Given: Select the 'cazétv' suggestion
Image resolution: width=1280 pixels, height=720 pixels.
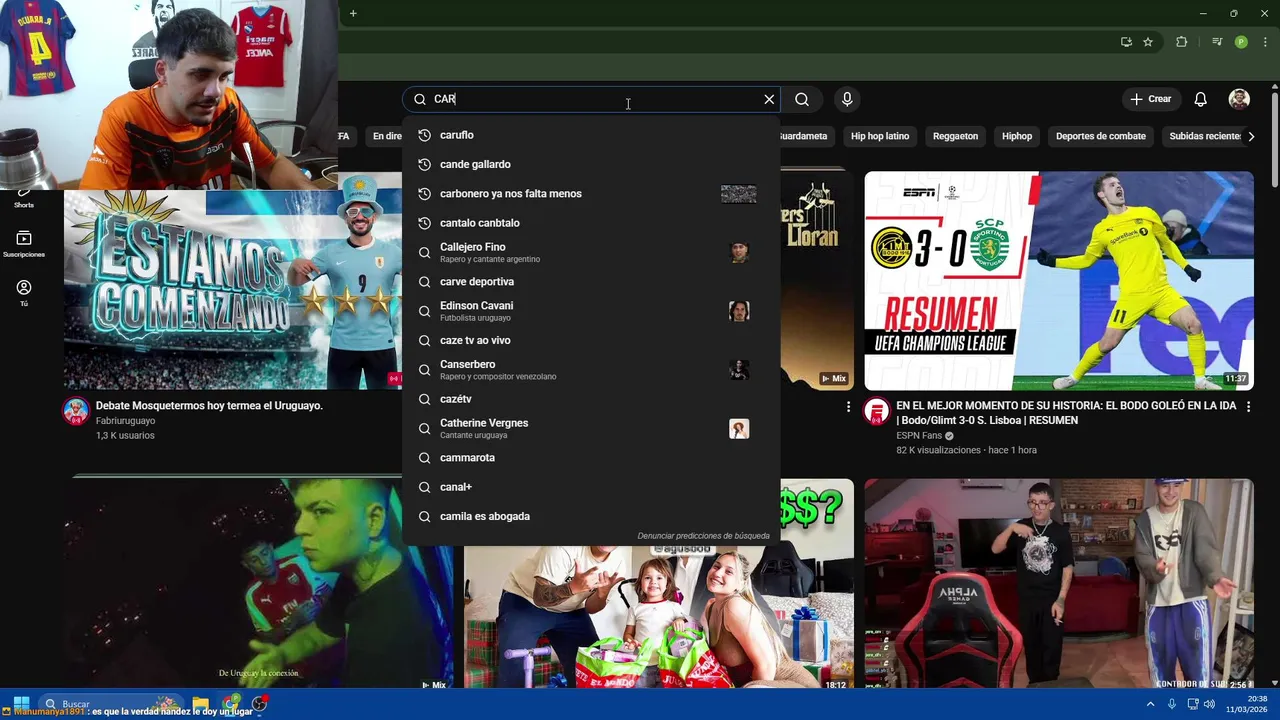Looking at the screenshot, I should [x=591, y=399].
